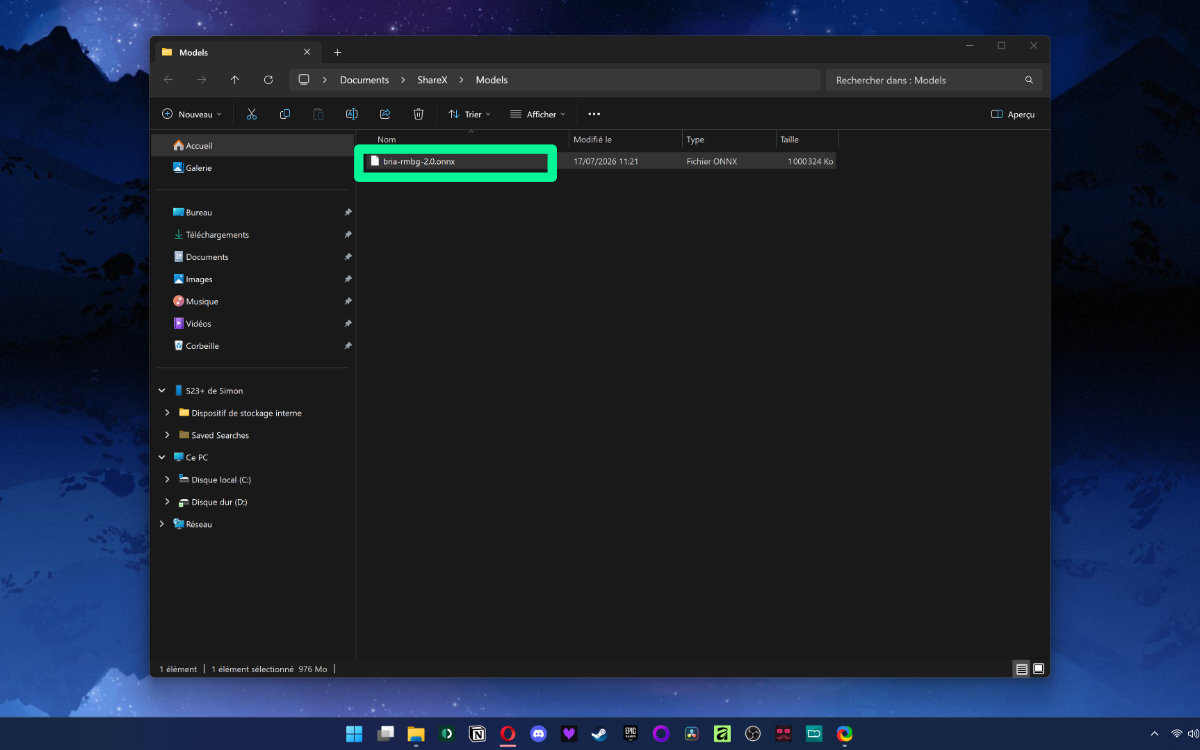Switch to details view icon in status bar
This screenshot has width=1200, height=750.
1021,669
